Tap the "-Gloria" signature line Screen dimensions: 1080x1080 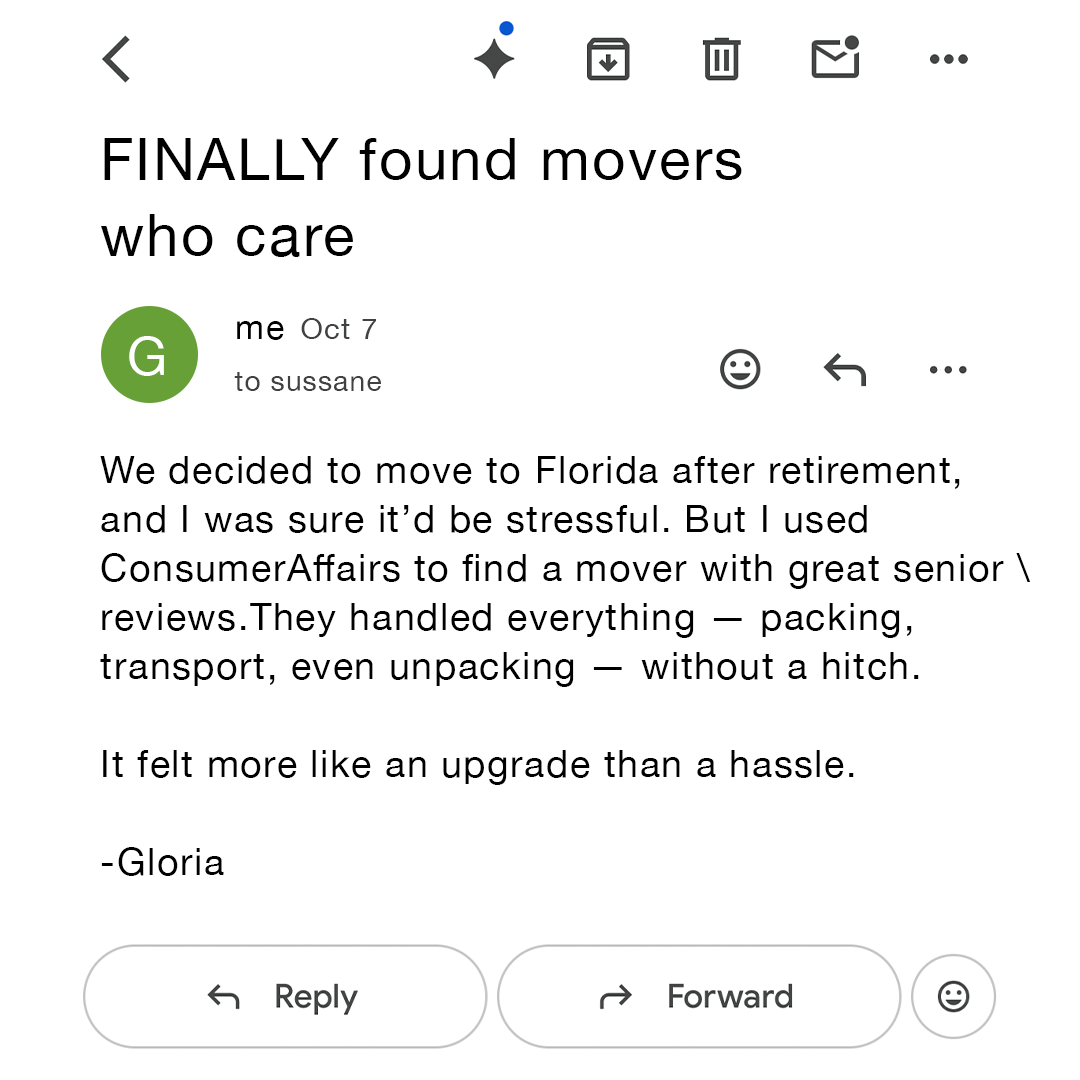163,862
